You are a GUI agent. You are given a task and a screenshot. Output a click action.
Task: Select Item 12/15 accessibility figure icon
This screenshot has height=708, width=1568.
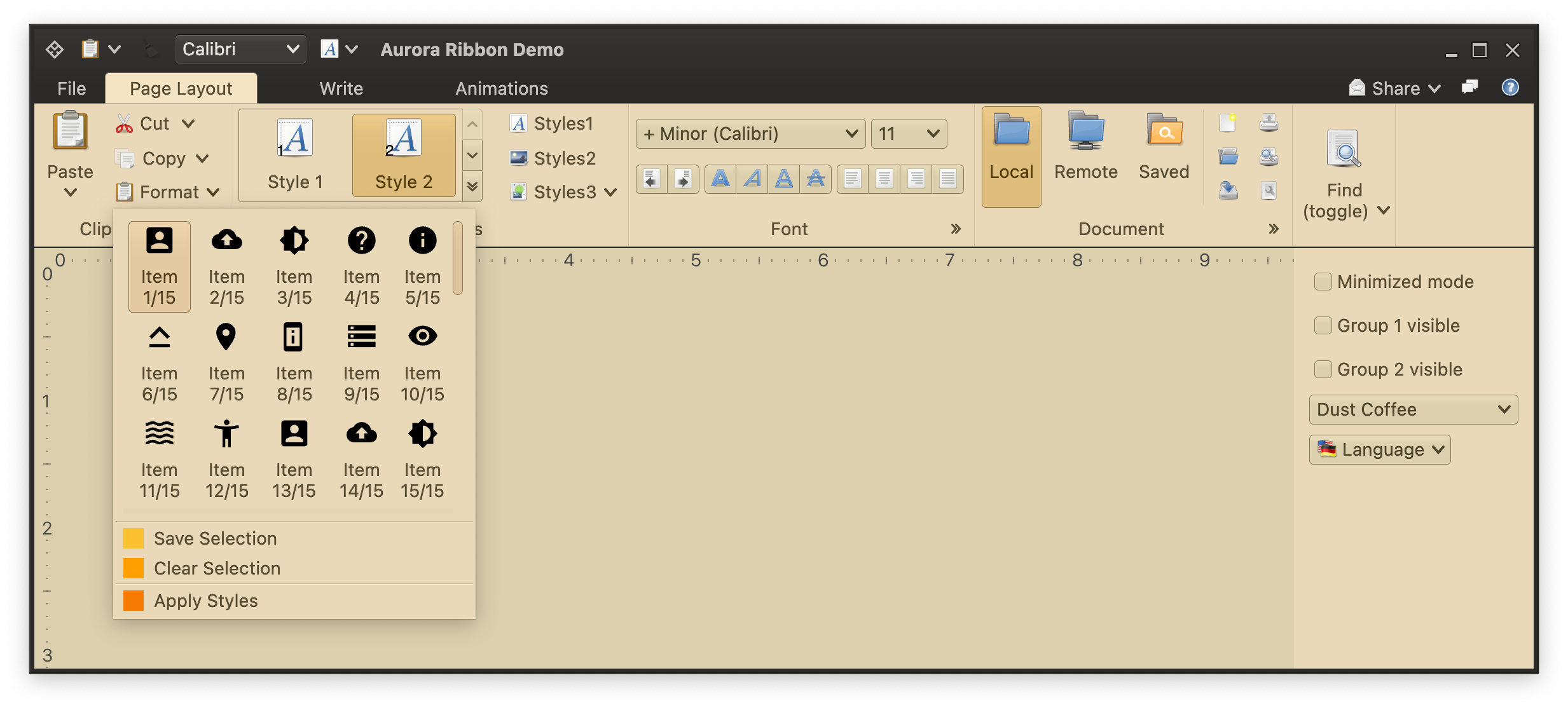(x=226, y=434)
